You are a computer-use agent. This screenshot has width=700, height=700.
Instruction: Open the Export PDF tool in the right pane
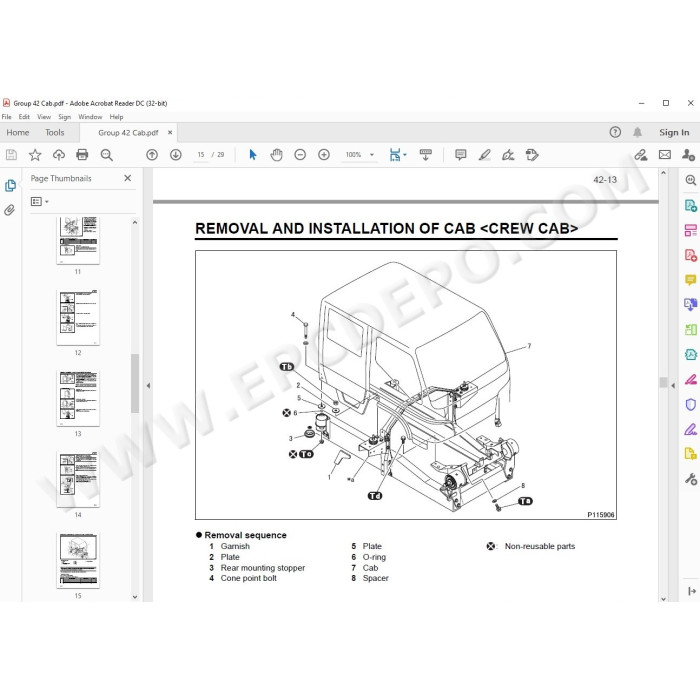tap(691, 205)
